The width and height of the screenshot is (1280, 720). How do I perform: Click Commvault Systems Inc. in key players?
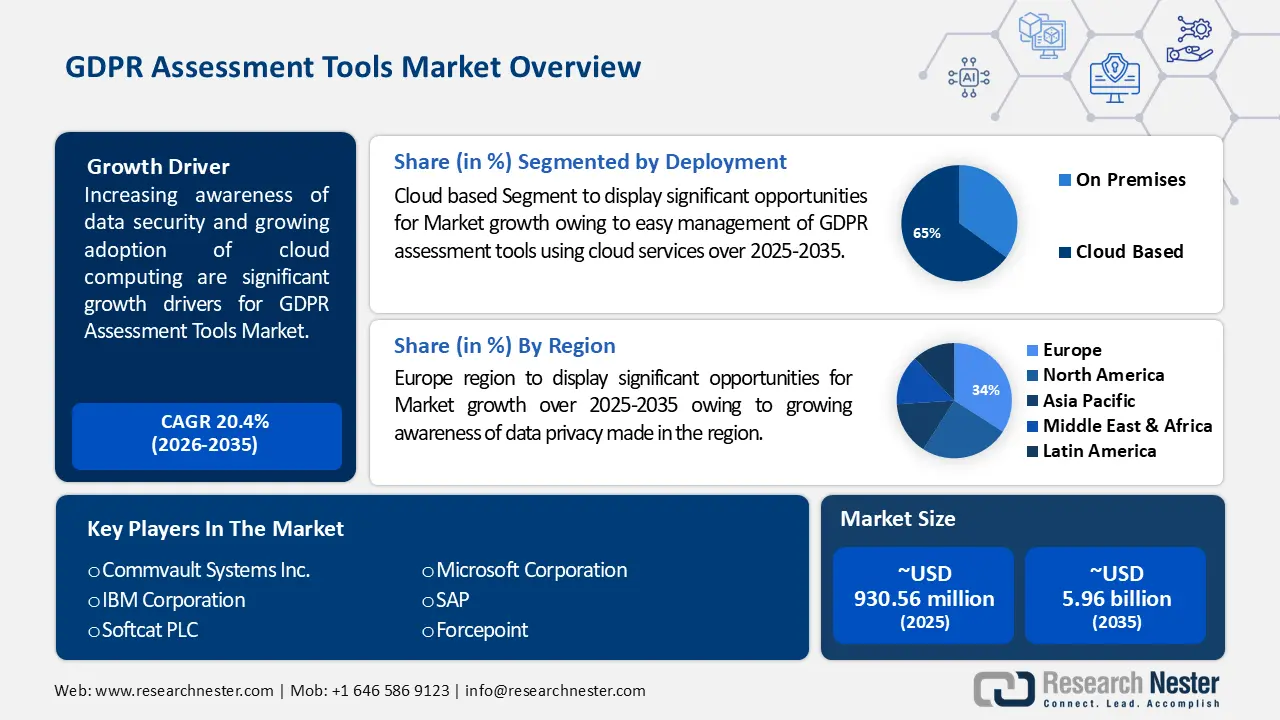pos(206,570)
